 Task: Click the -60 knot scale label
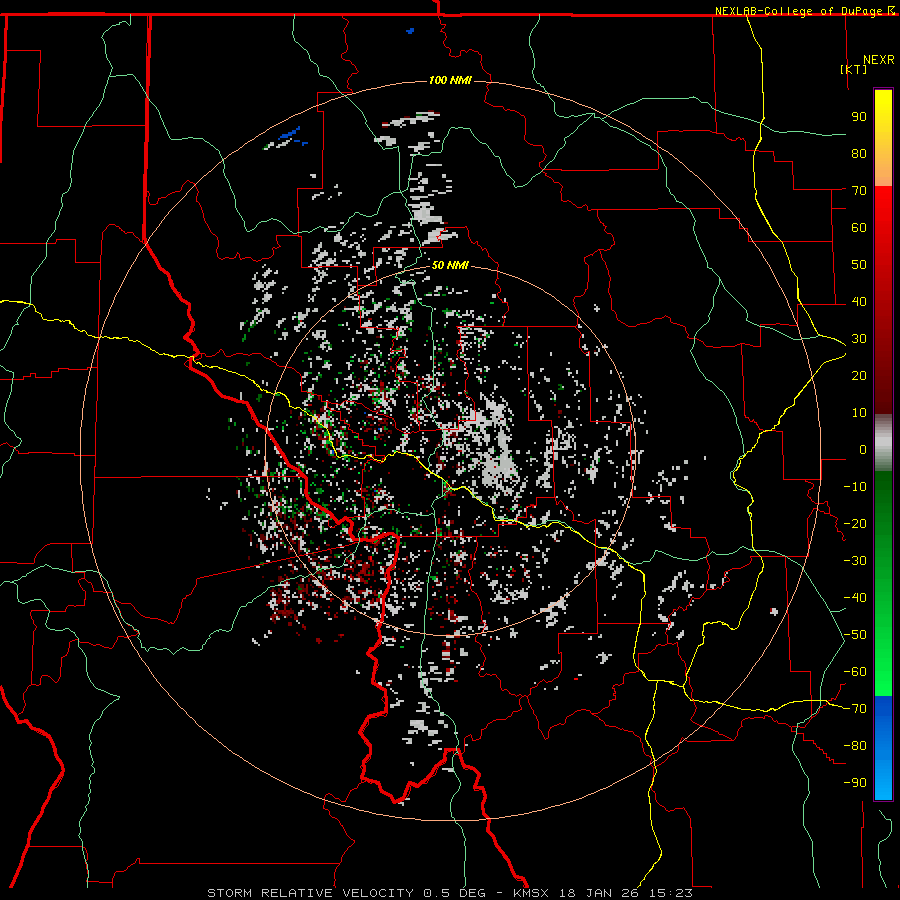point(855,672)
